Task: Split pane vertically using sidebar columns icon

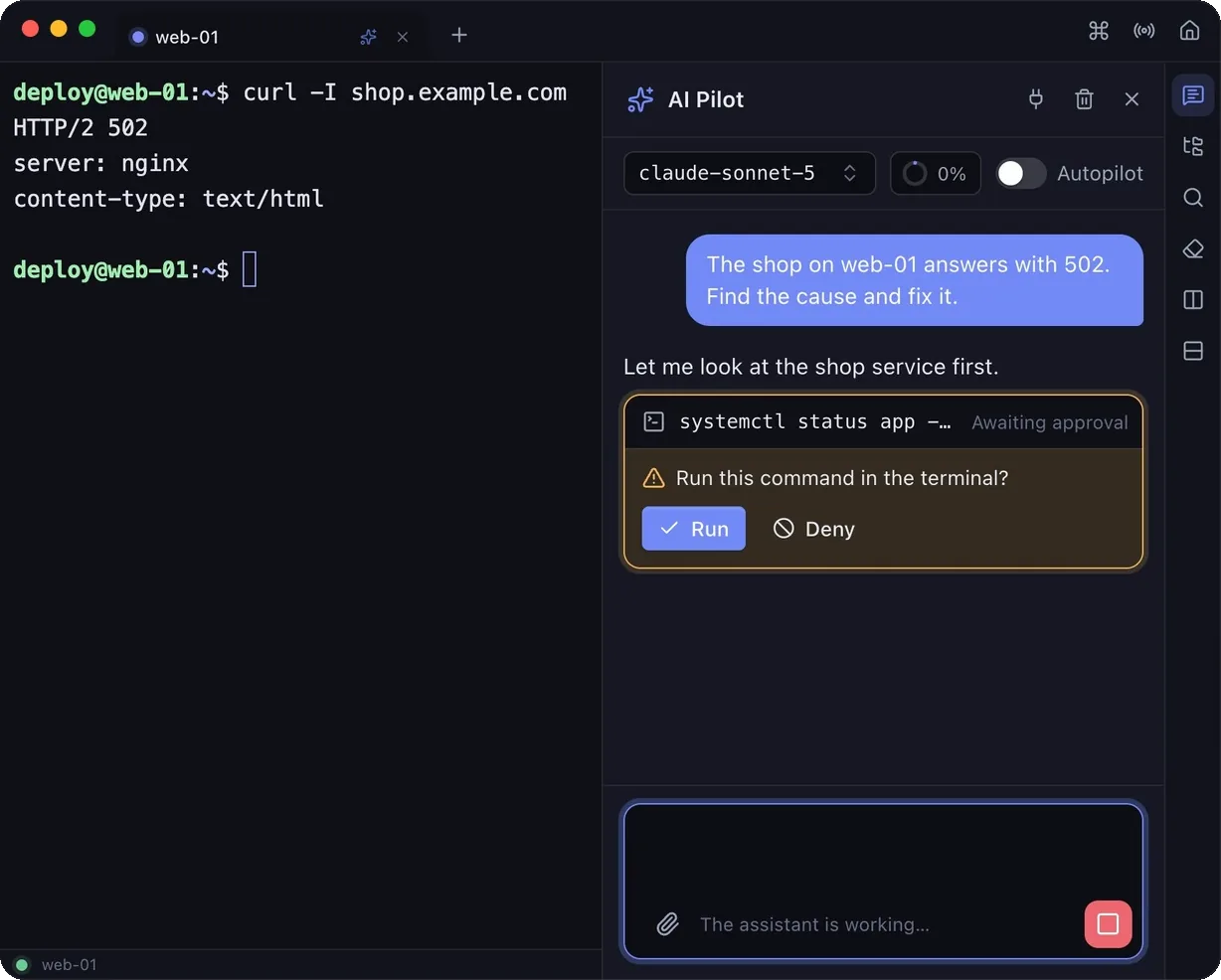Action: (x=1193, y=299)
